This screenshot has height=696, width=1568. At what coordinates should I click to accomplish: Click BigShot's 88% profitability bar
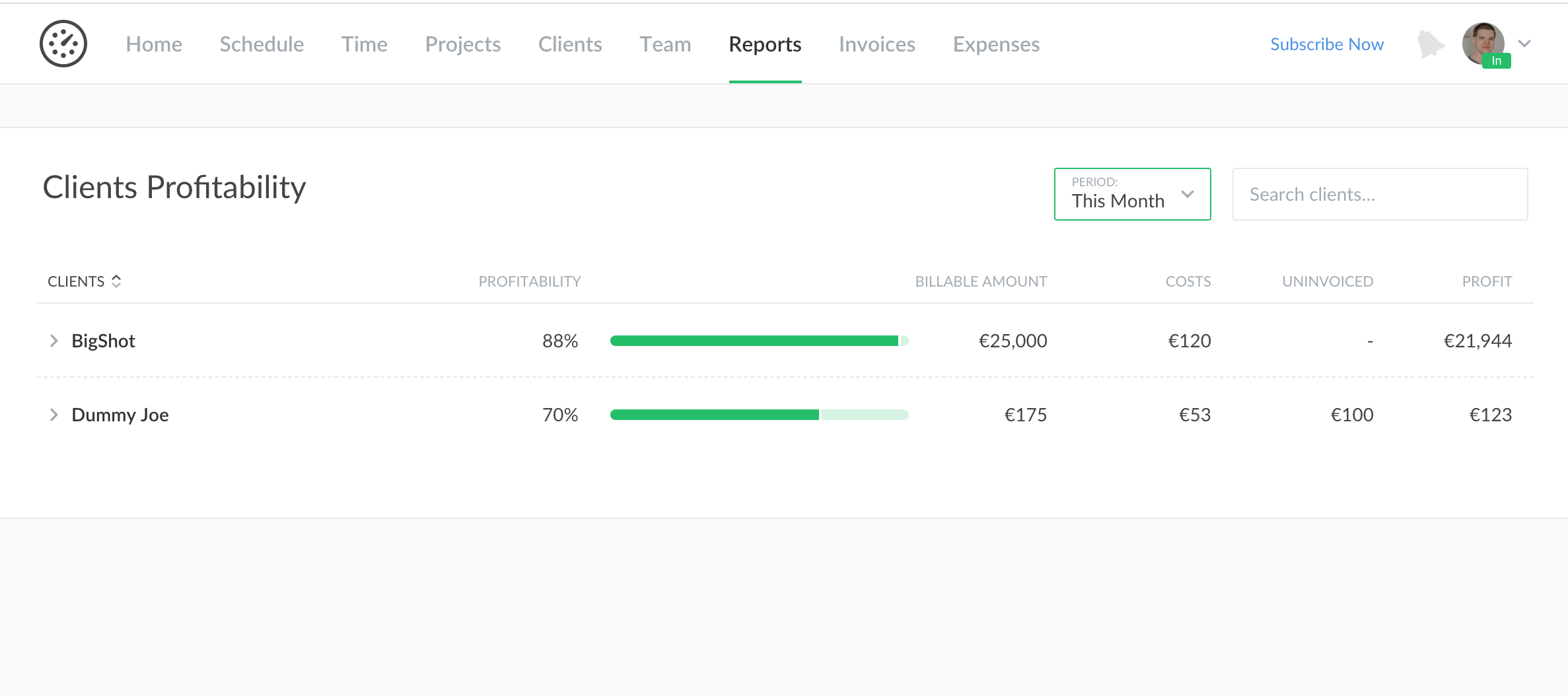pyautogui.click(x=759, y=341)
